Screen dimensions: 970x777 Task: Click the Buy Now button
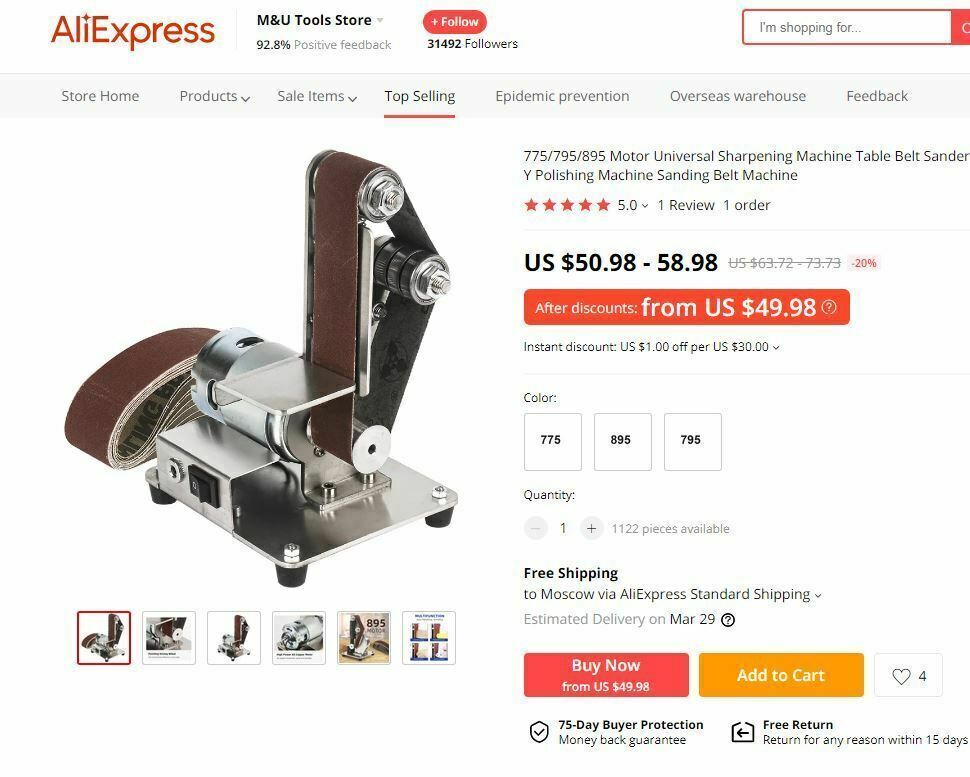(x=606, y=675)
